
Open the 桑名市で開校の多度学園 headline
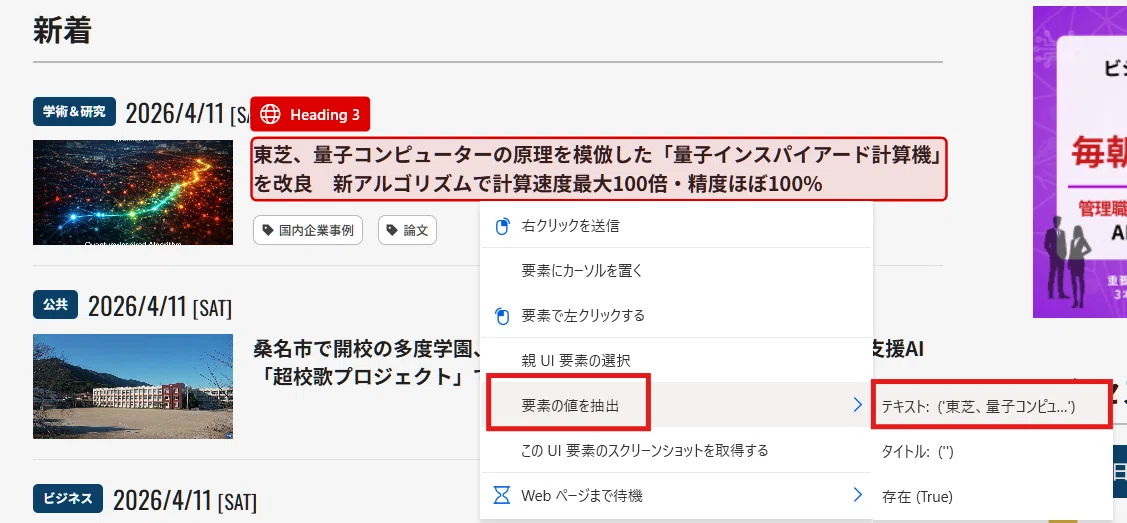point(367,363)
